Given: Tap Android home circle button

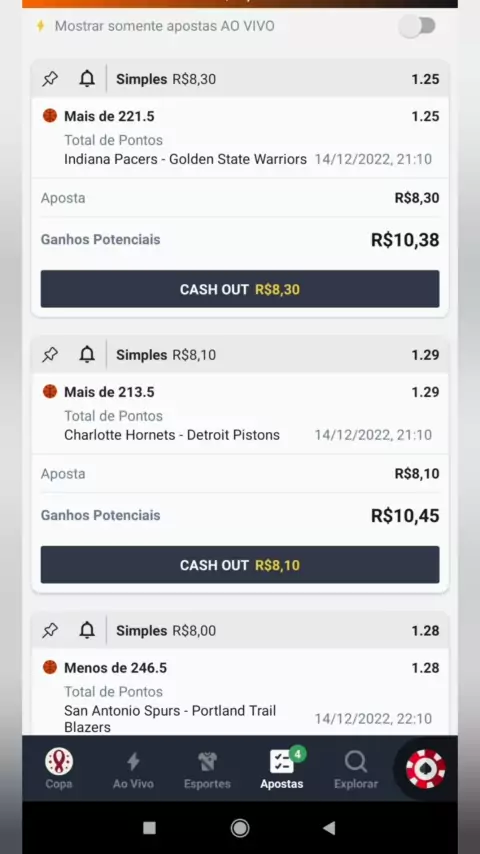Looking at the screenshot, I should [x=240, y=828].
